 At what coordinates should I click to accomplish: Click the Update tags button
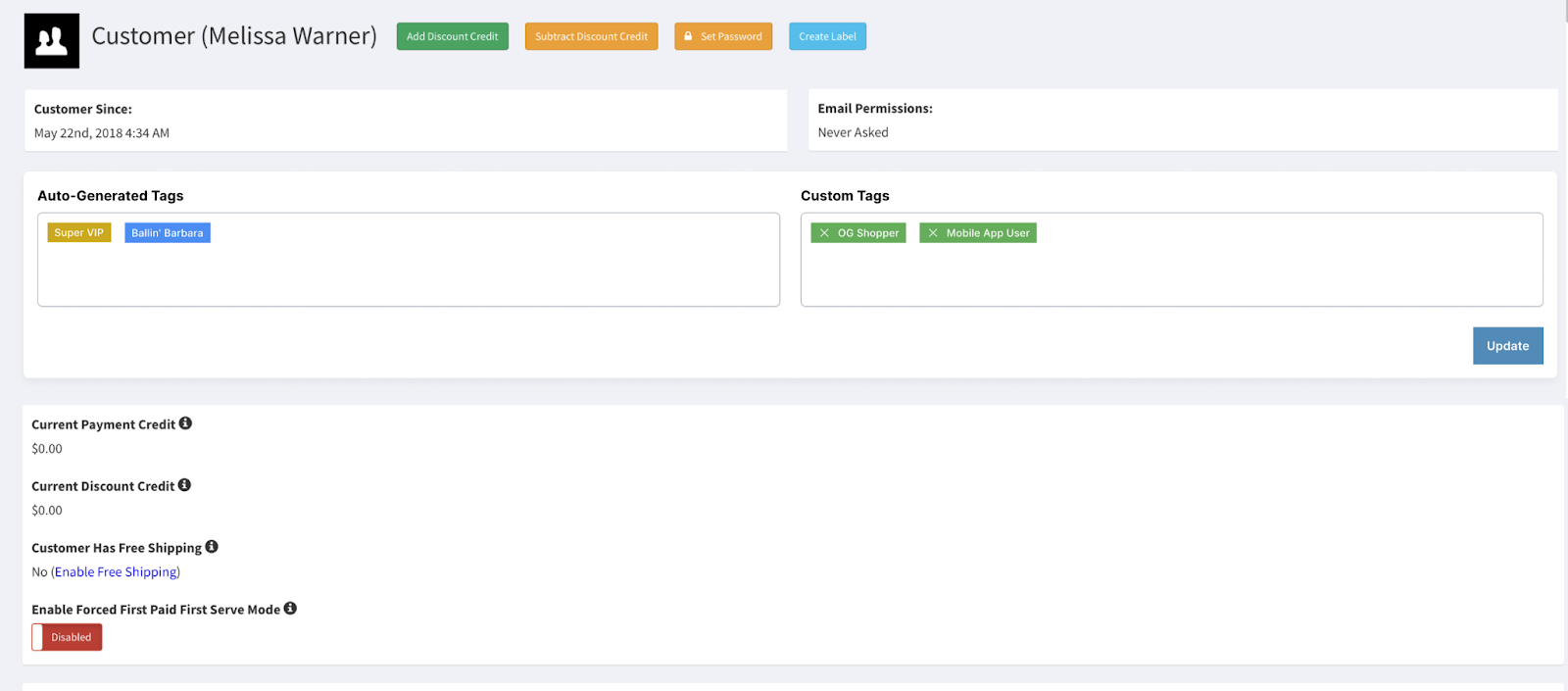tap(1507, 346)
